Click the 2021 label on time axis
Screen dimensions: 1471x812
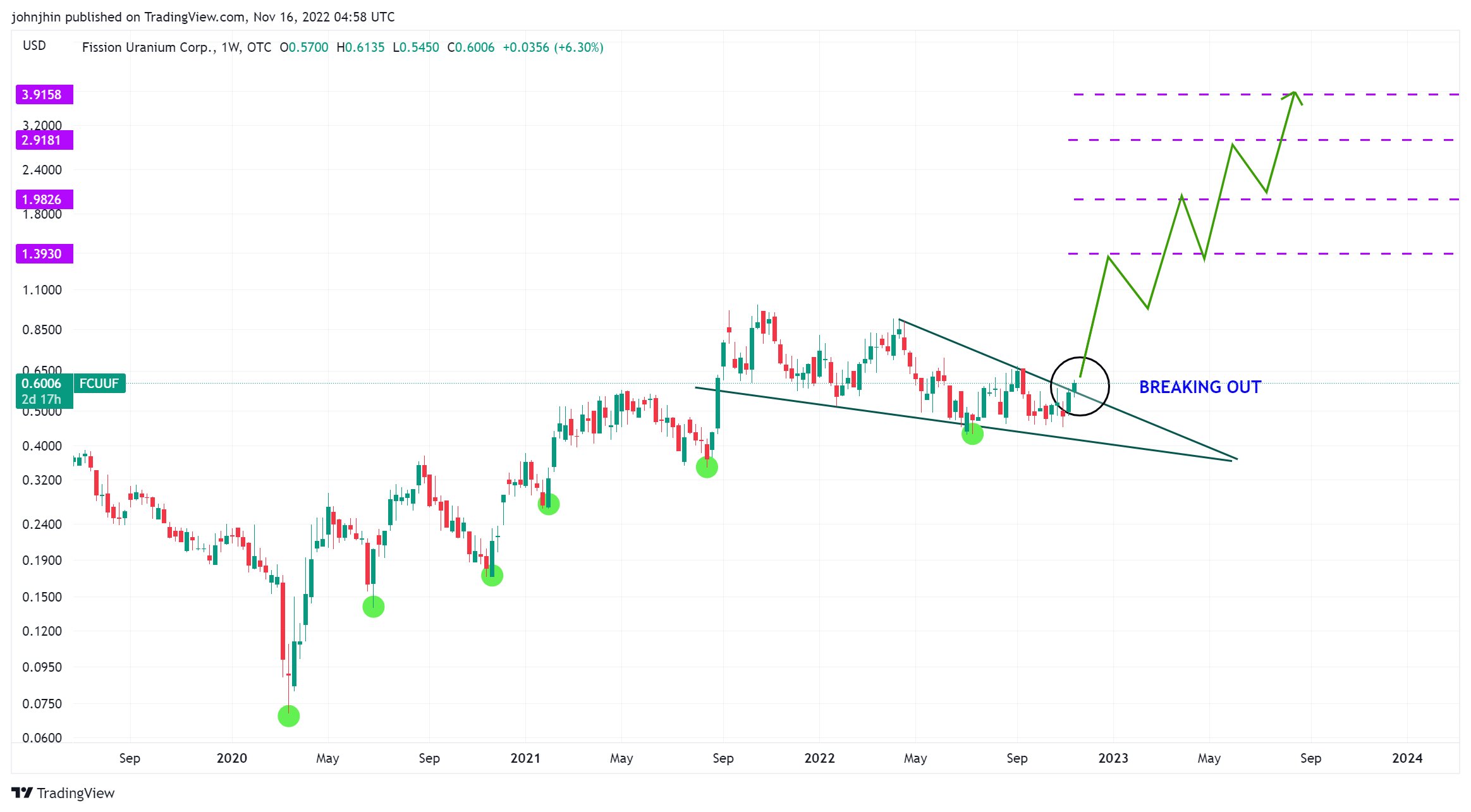coord(525,758)
